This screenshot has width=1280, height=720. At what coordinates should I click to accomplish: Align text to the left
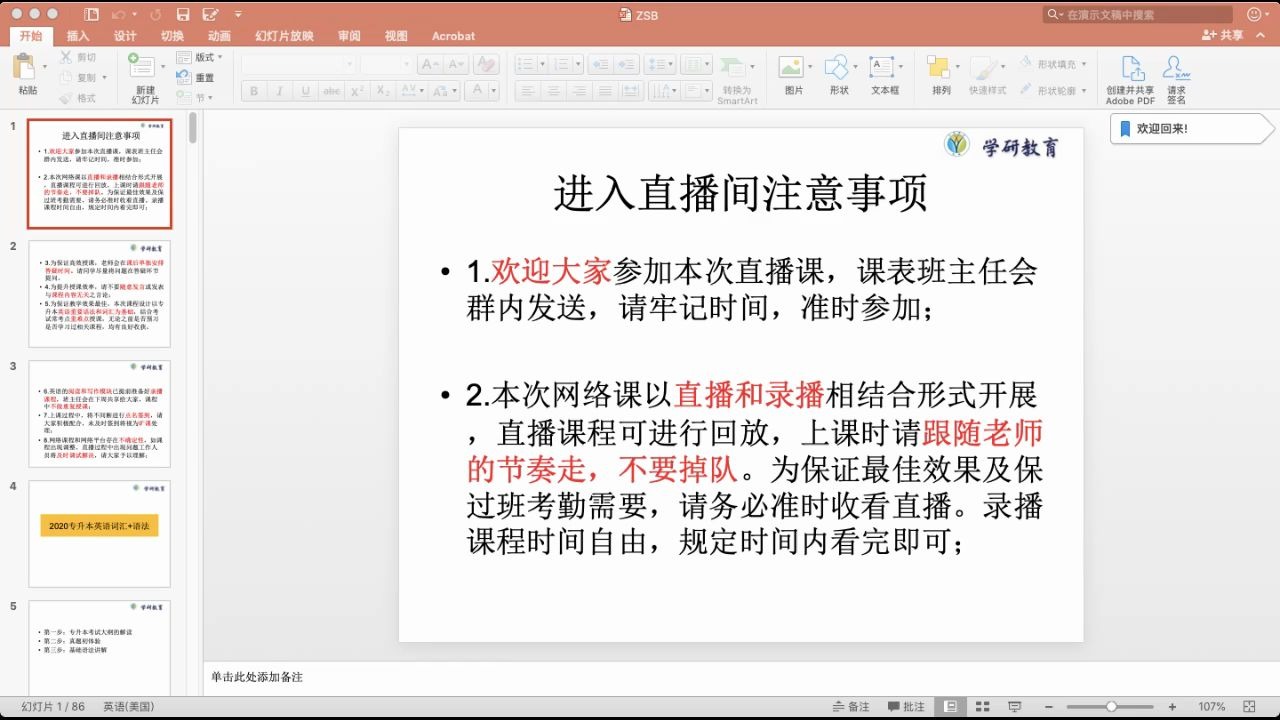[x=527, y=91]
